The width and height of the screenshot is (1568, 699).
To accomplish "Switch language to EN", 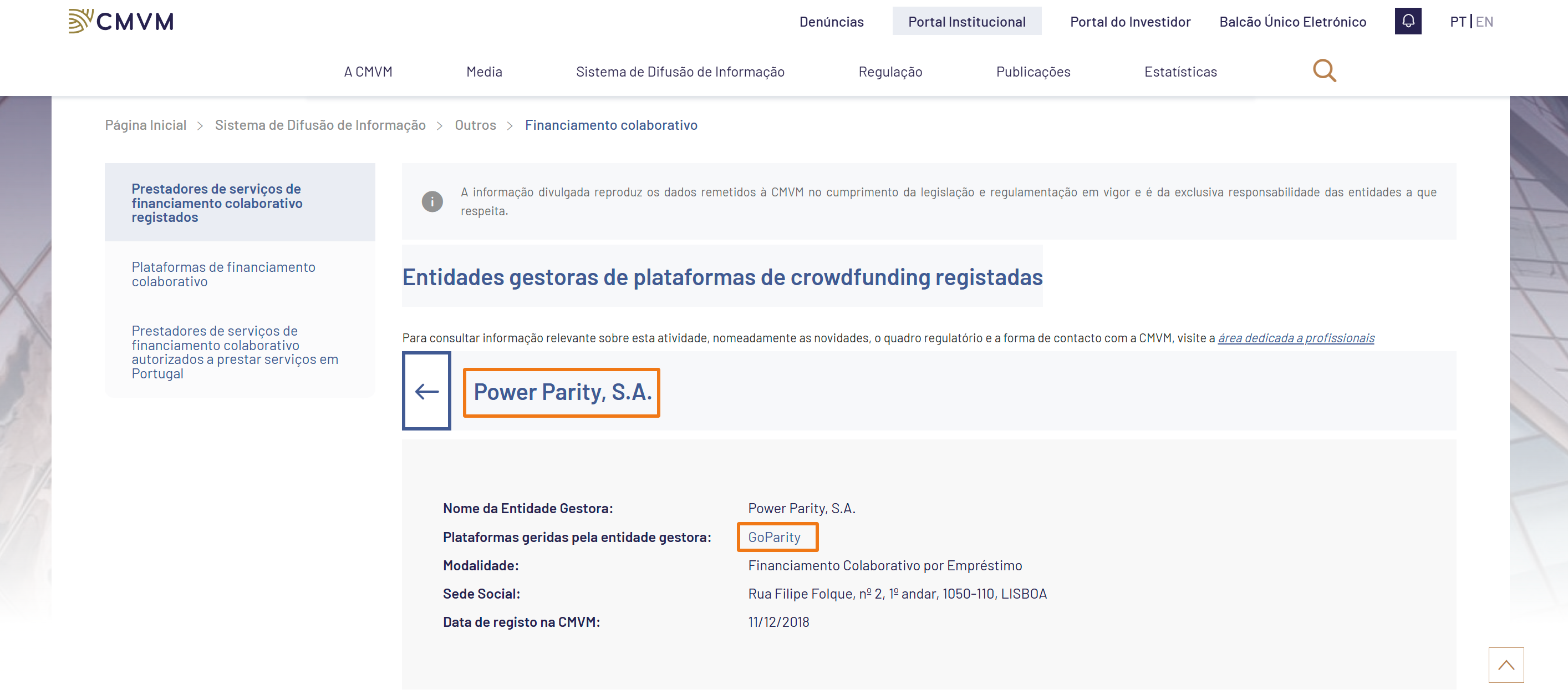I will 1484,22.
